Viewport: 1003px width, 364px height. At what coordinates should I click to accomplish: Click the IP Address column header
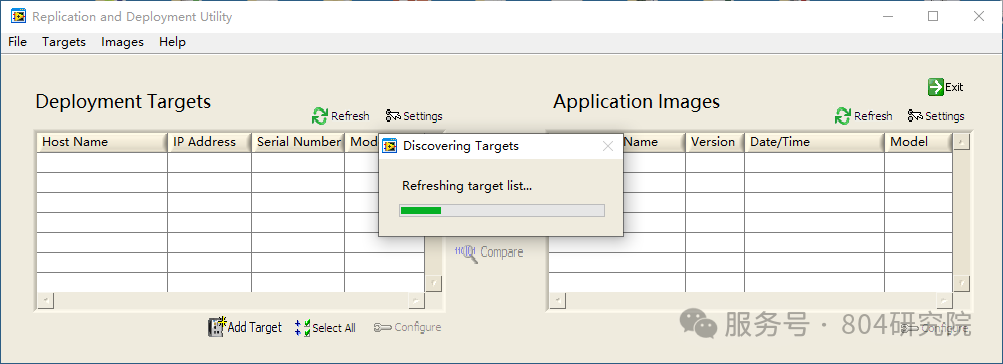pos(209,142)
